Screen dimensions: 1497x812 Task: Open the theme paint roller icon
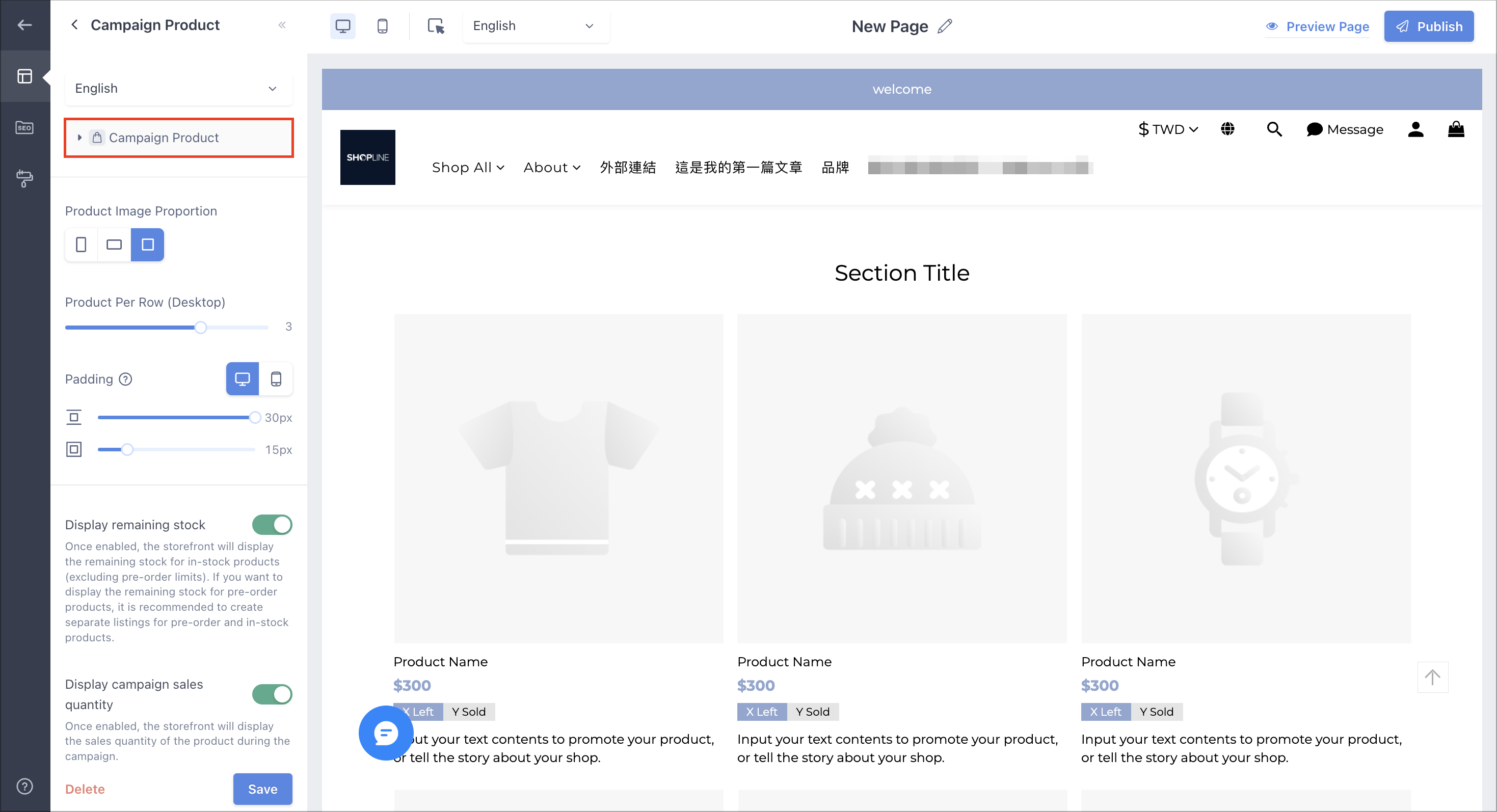(24, 178)
